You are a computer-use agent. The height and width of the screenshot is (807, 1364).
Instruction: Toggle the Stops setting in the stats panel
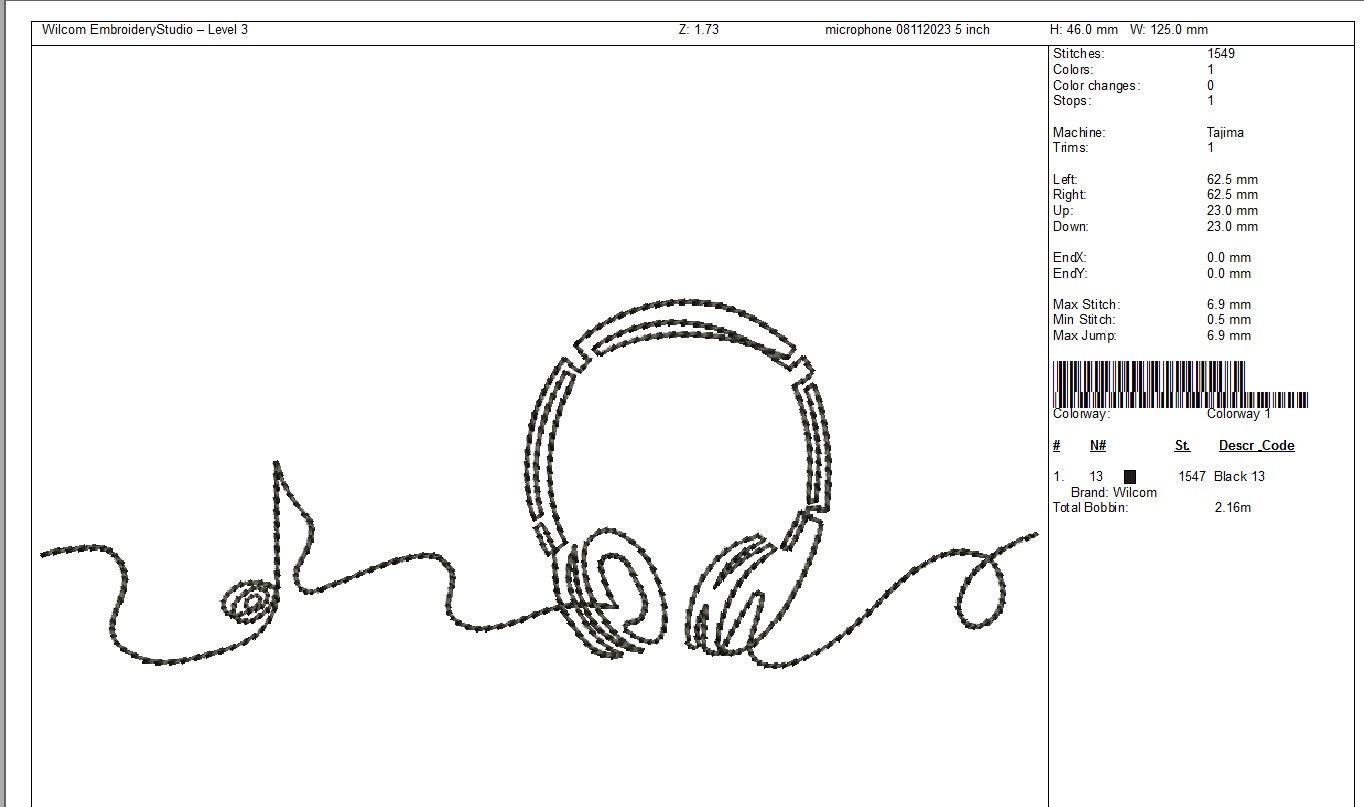point(1072,100)
